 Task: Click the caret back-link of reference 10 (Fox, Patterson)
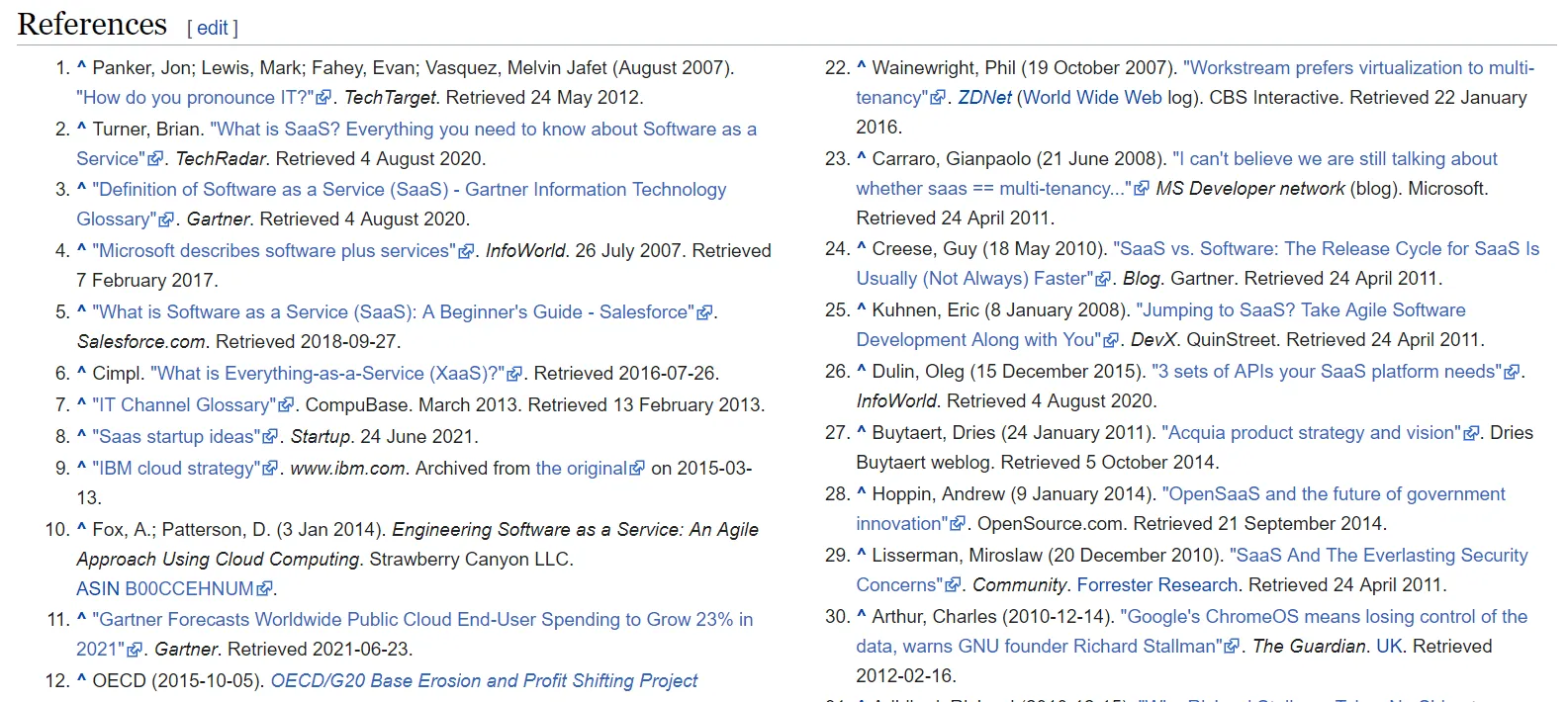pos(81,530)
